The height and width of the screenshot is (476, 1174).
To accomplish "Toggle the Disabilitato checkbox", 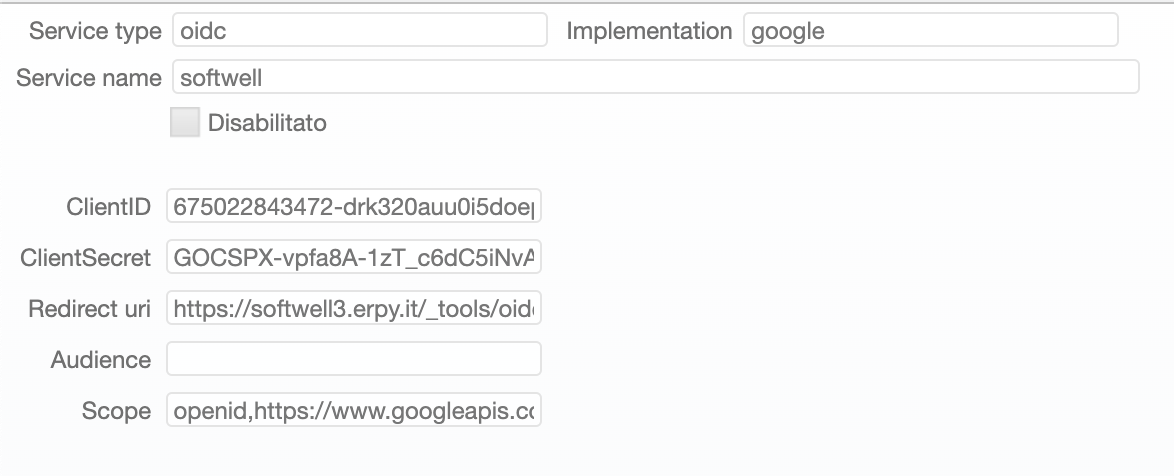I will [x=185, y=123].
